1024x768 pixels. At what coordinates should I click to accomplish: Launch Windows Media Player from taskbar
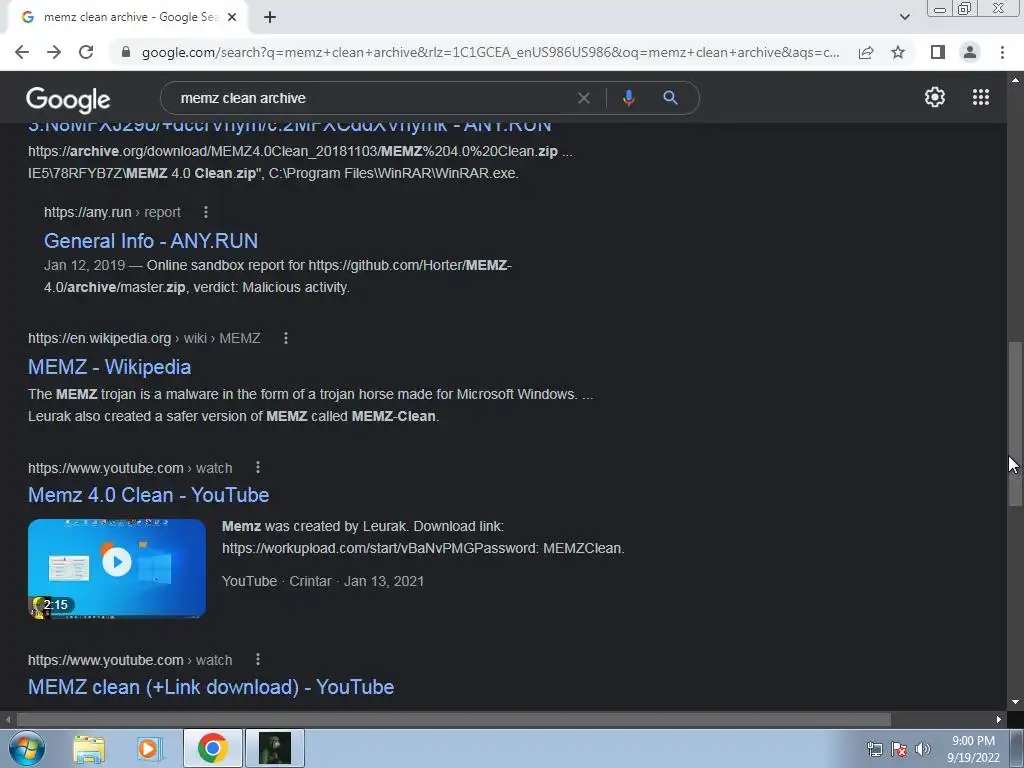pos(149,749)
